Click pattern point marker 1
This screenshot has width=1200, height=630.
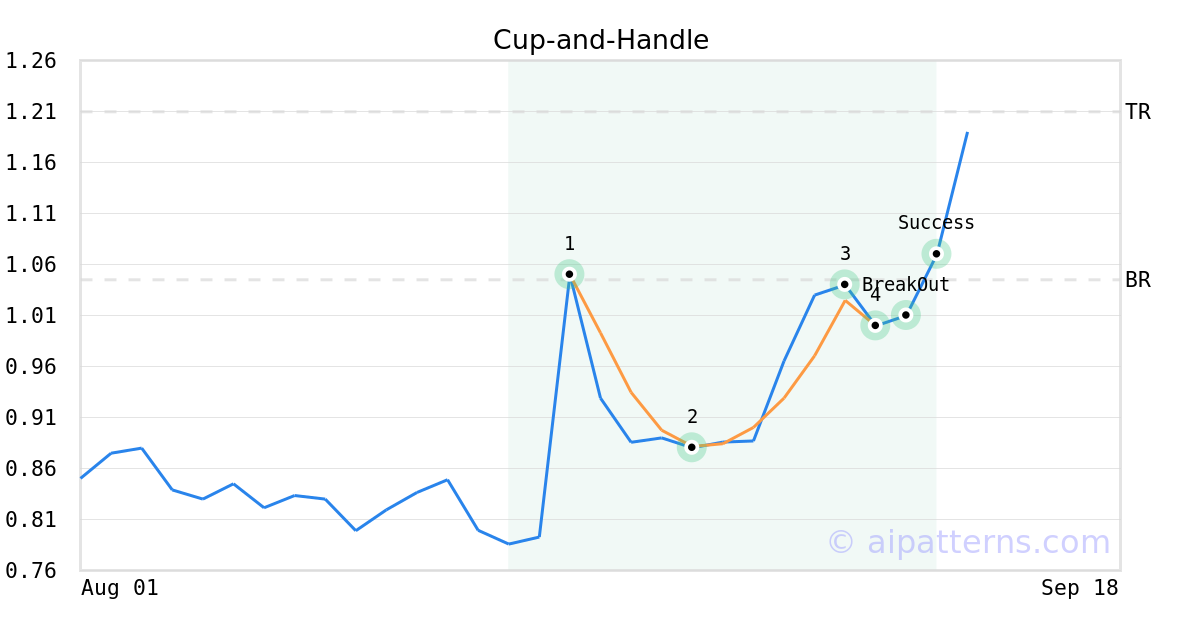click(569, 274)
